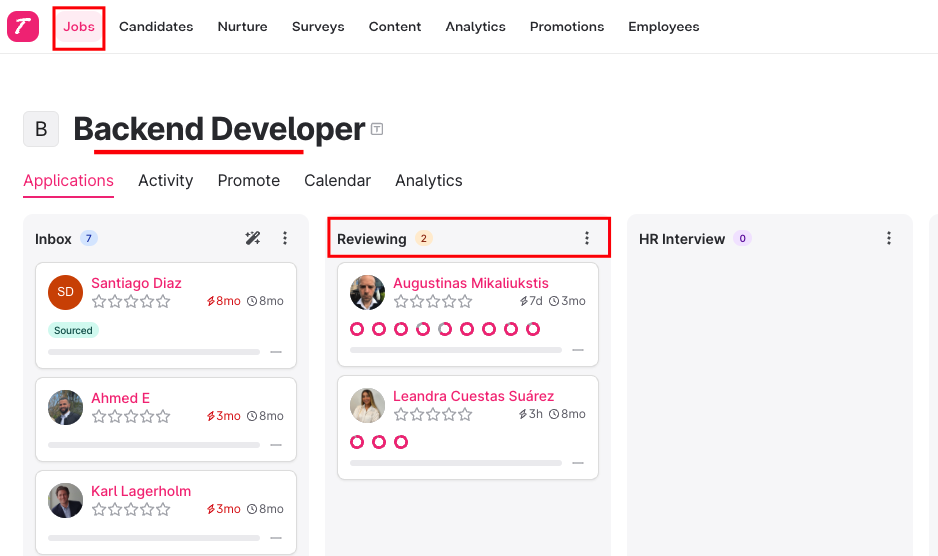
Task: Click last pink circle on Augustinas's card
Action: [532, 329]
